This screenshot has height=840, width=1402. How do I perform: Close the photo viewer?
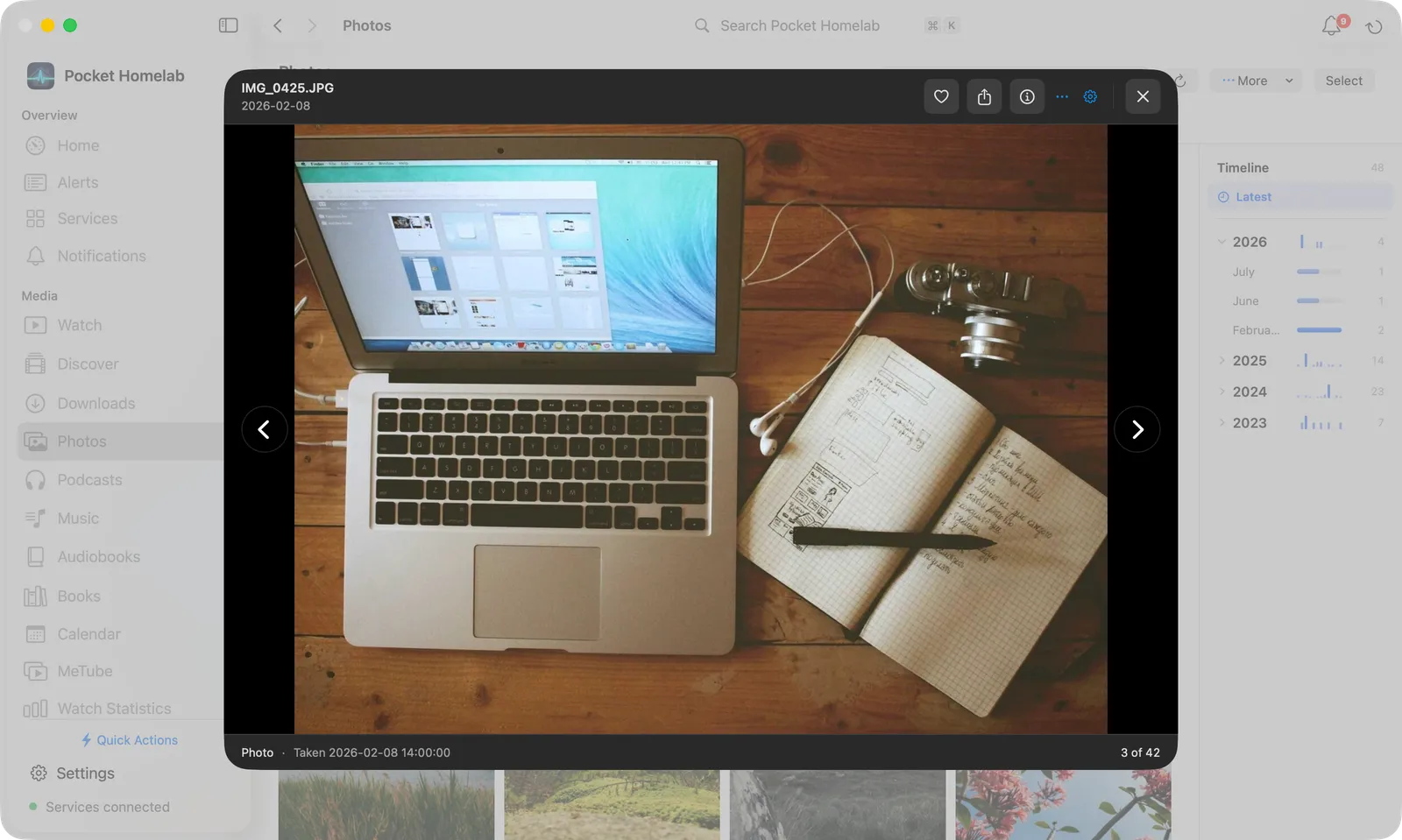[1143, 96]
